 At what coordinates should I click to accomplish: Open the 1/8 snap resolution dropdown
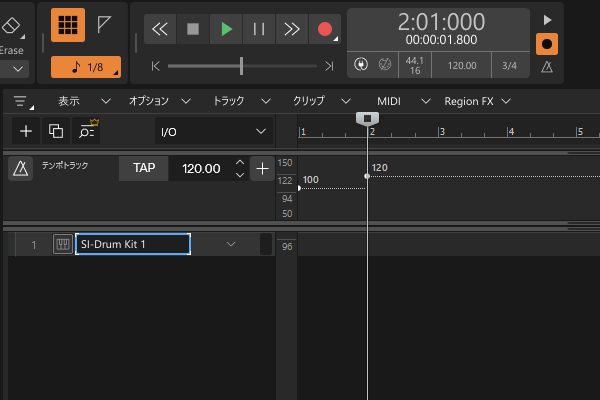pos(86,67)
